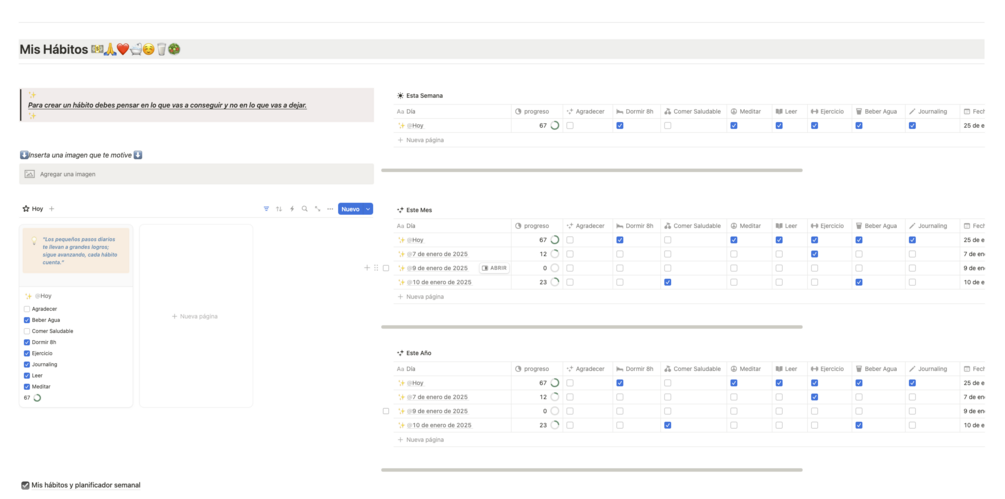Click the ABRIR button on 9 de enero row
This screenshot has width=1005, height=499.
tap(494, 268)
